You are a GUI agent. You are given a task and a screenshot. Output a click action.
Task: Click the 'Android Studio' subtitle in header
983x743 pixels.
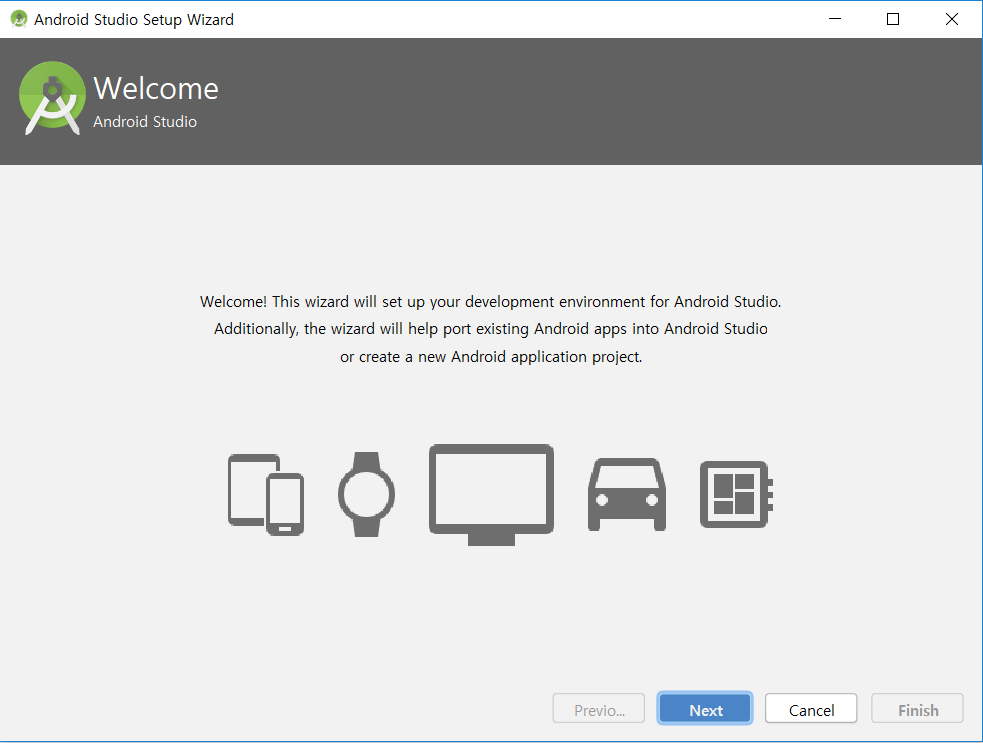click(145, 122)
